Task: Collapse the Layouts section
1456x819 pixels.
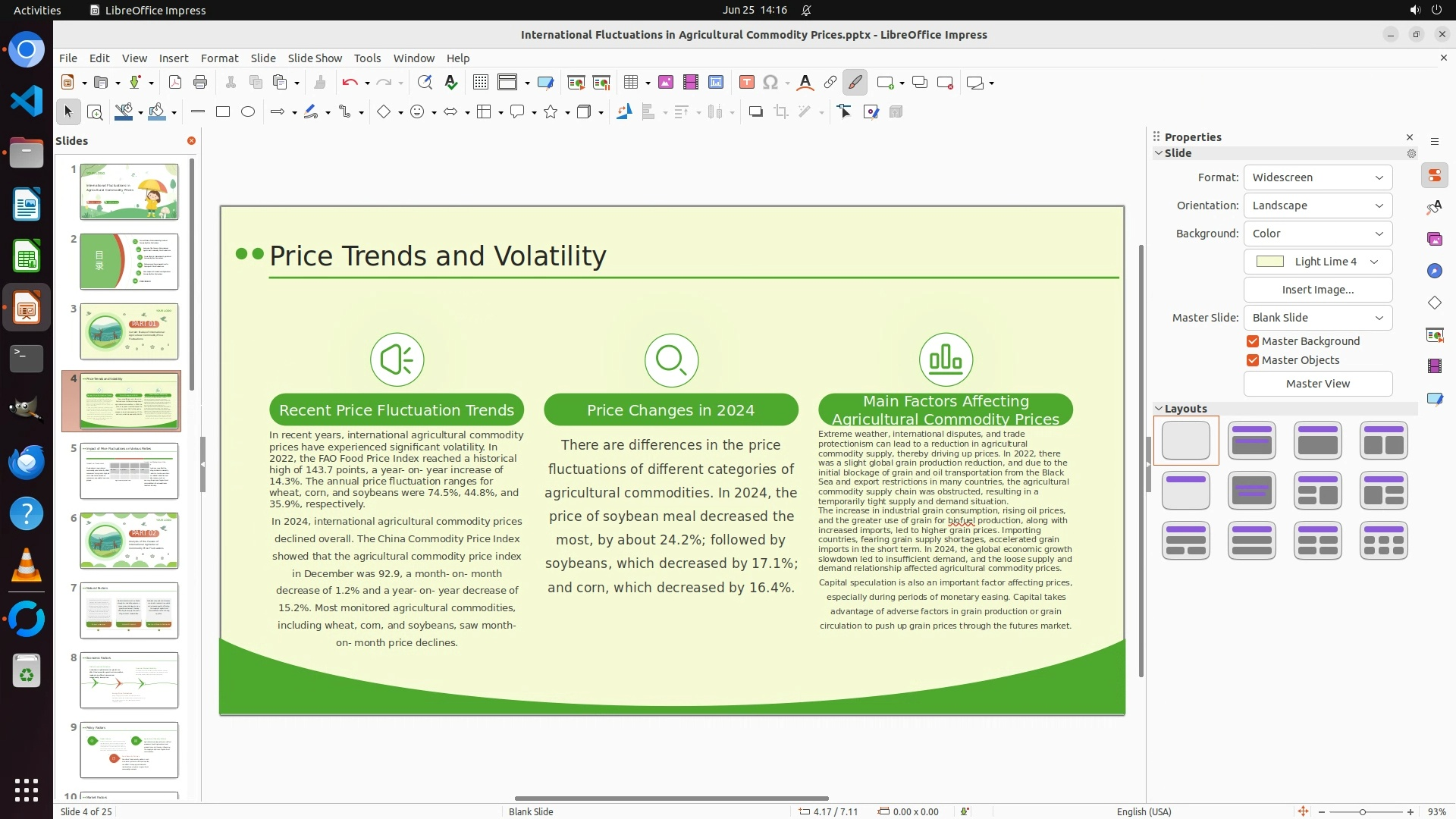Action: click(1159, 409)
